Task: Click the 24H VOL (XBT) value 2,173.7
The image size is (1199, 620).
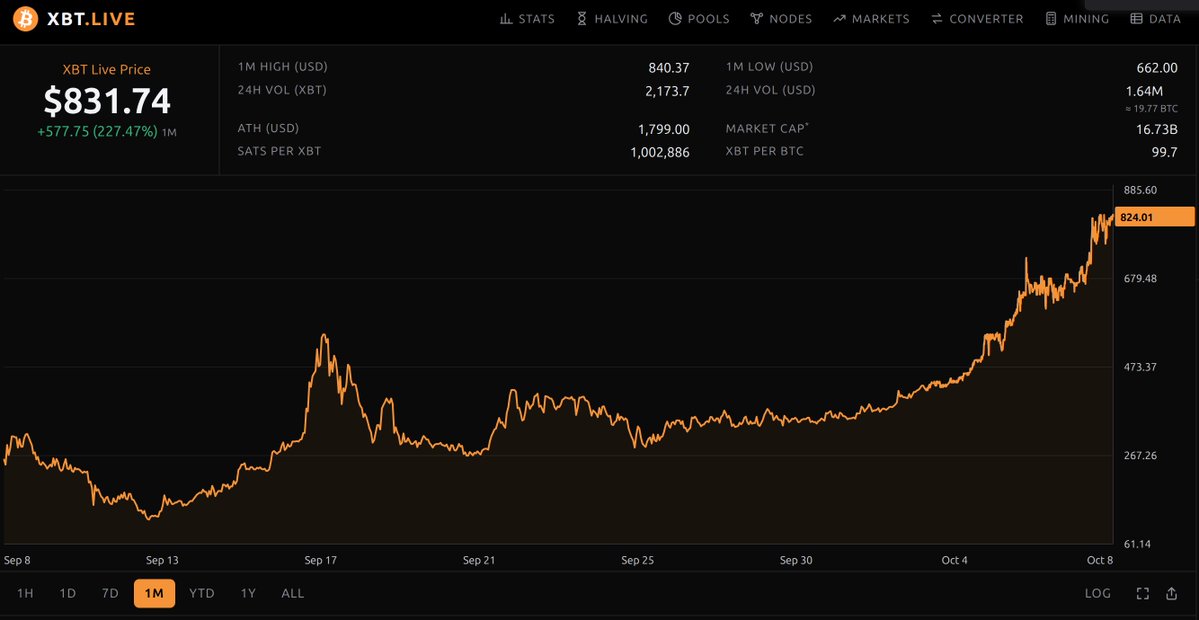Action: 667,91
